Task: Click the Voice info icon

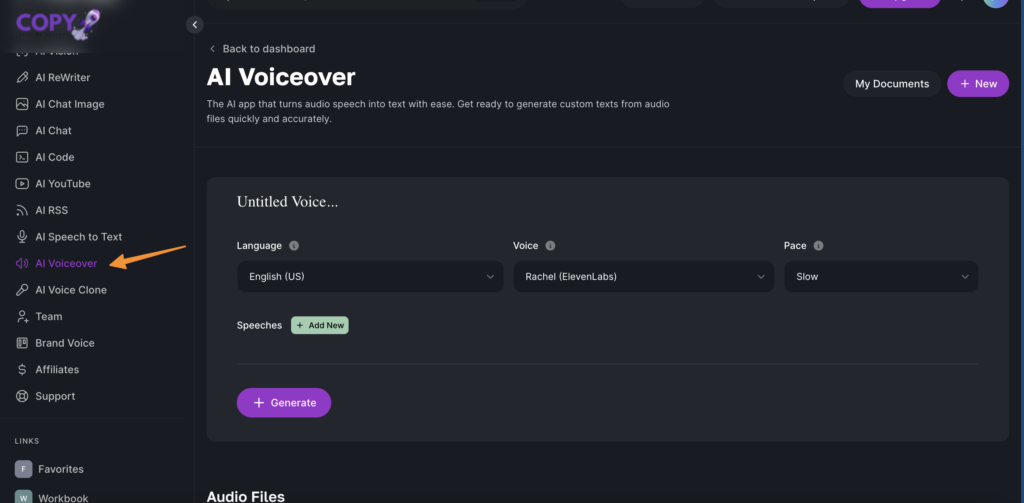Action: click(x=550, y=246)
